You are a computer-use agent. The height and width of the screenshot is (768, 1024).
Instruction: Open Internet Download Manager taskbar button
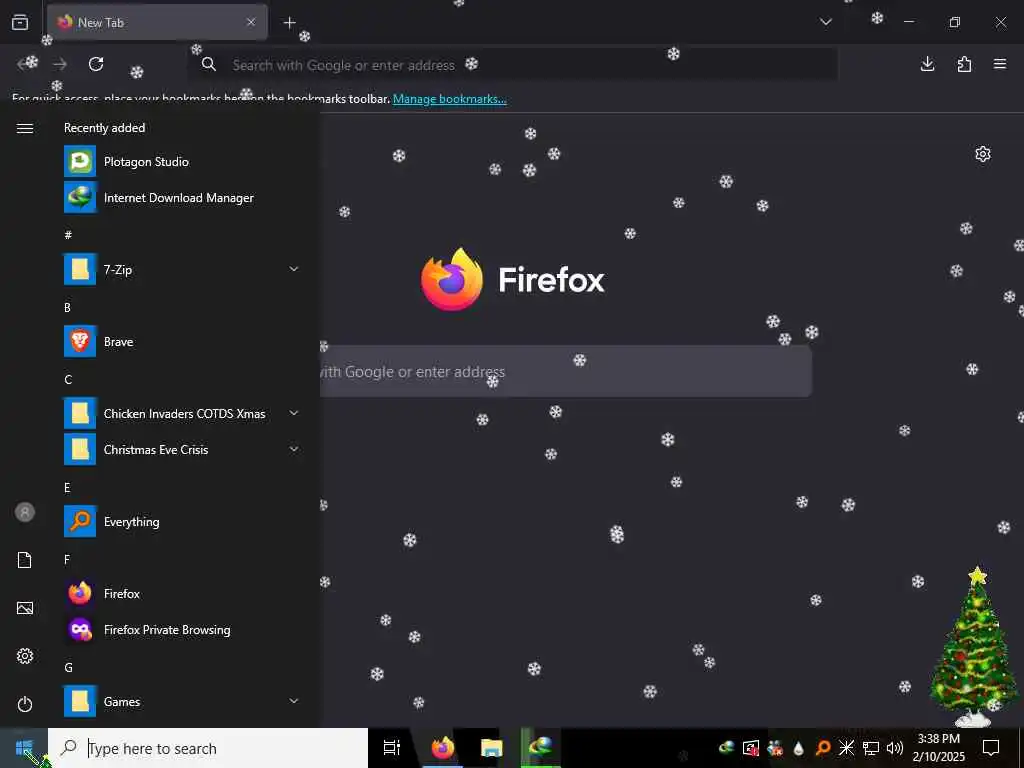point(541,748)
